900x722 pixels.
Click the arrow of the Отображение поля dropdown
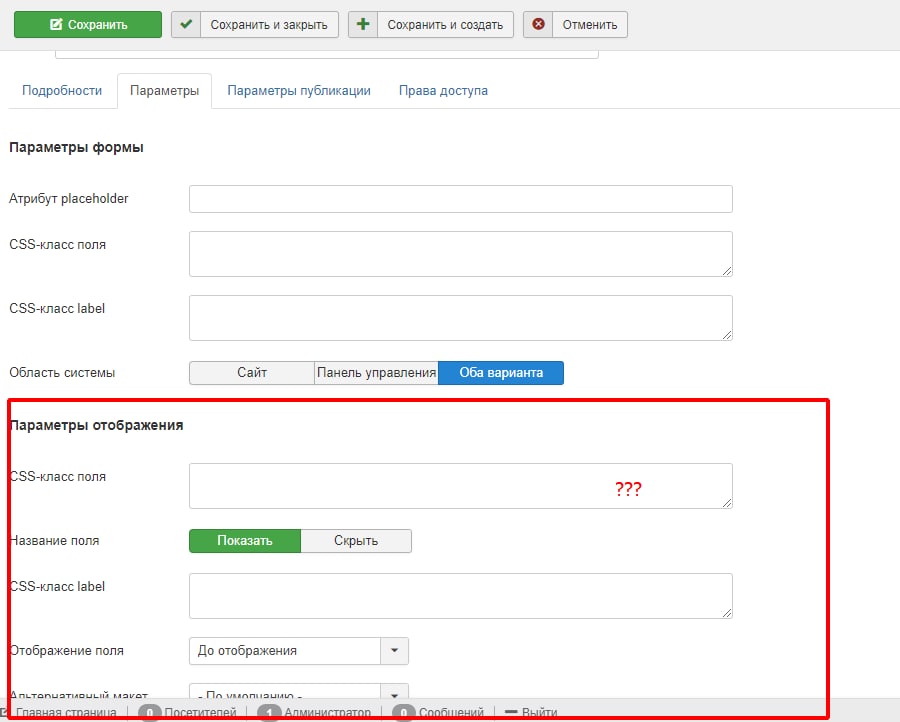coord(394,651)
